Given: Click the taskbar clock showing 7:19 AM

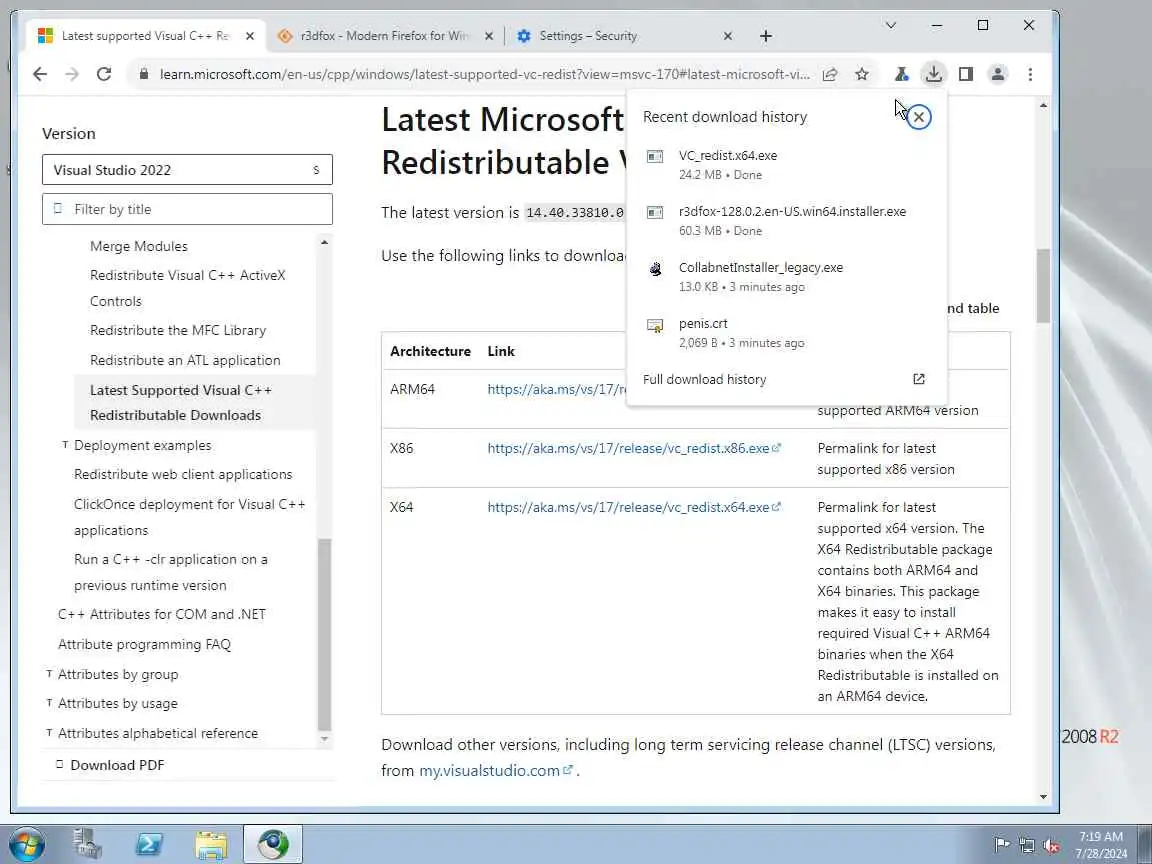Looking at the screenshot, I should (1101, 845).
